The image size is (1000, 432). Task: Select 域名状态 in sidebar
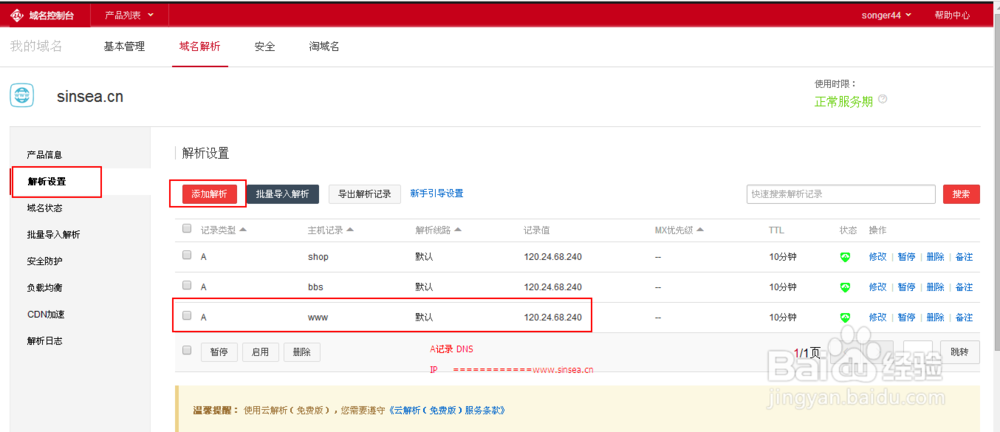click(x=45, y=208)
